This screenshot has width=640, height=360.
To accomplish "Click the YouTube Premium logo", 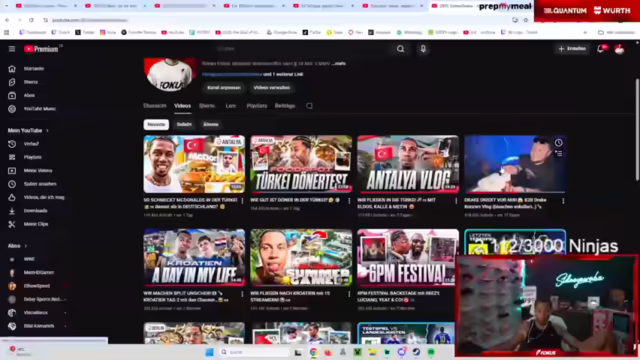I will 41,49.
